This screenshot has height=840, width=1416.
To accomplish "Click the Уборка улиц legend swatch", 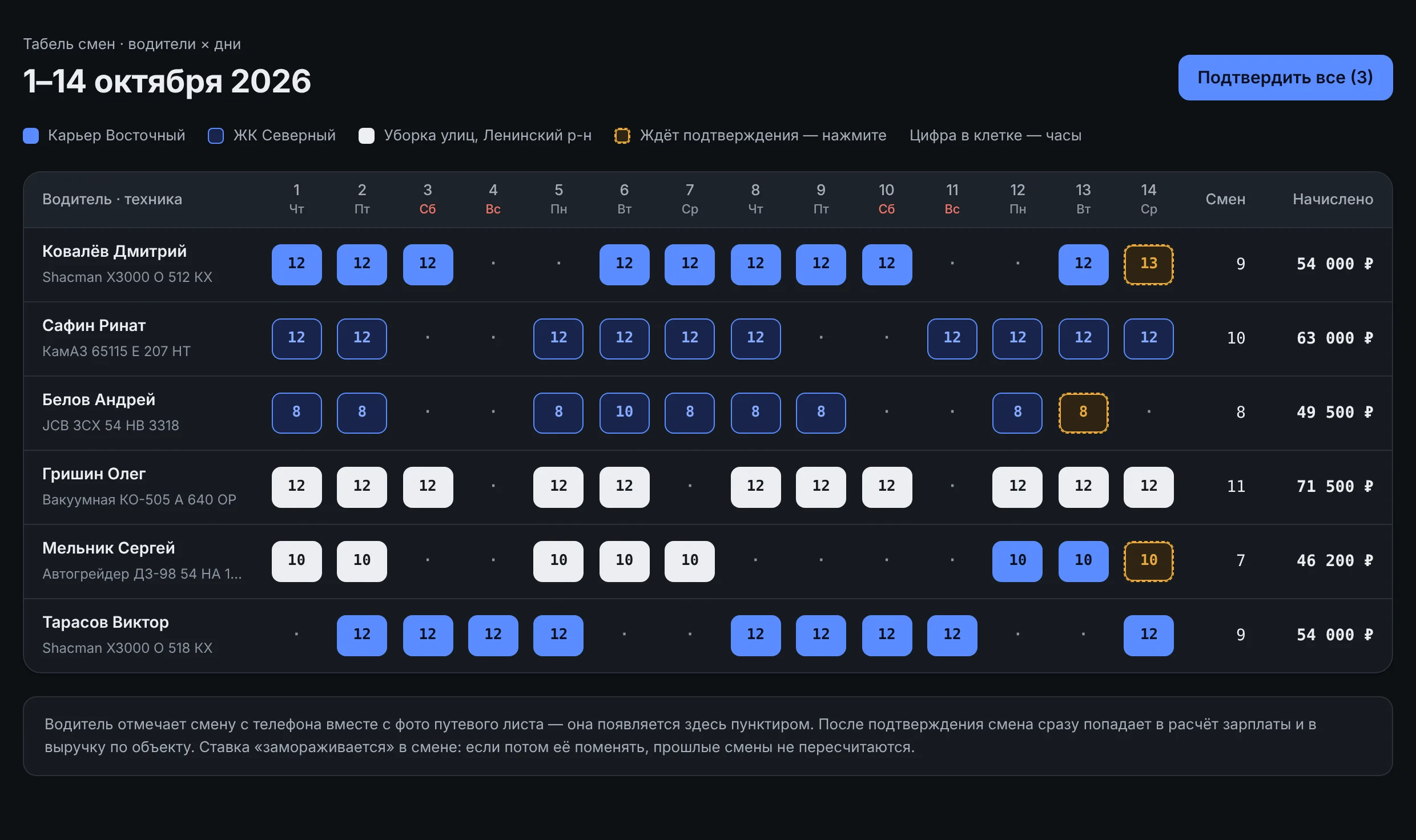I will [367, 136].
